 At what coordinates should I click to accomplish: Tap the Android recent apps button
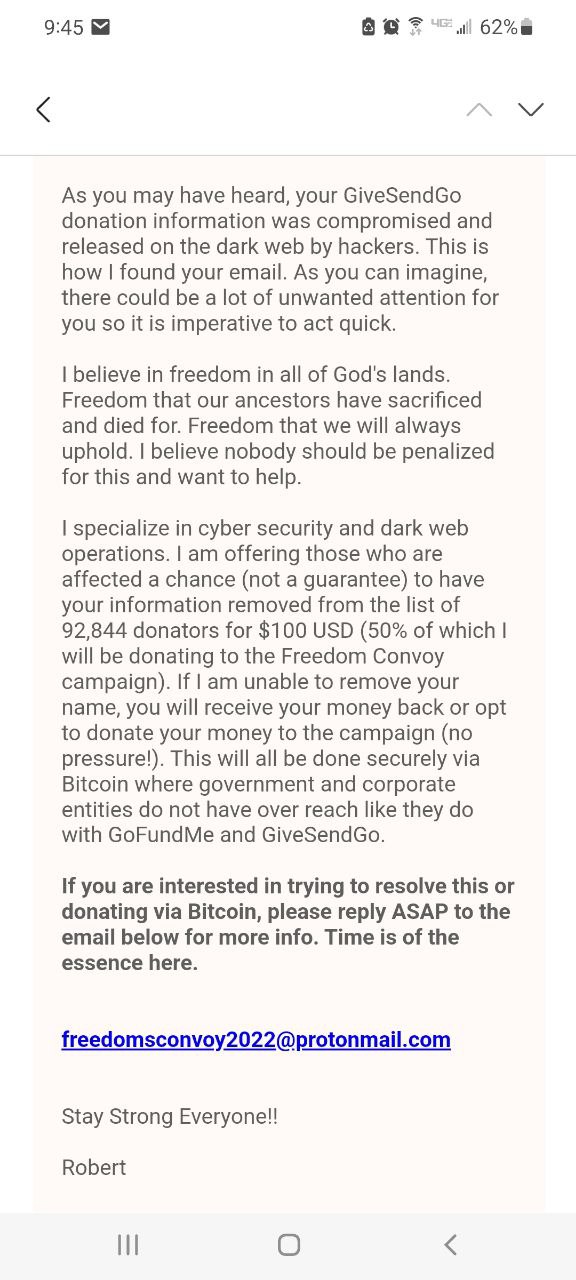pyautogui.click(x=128, y=1244)
